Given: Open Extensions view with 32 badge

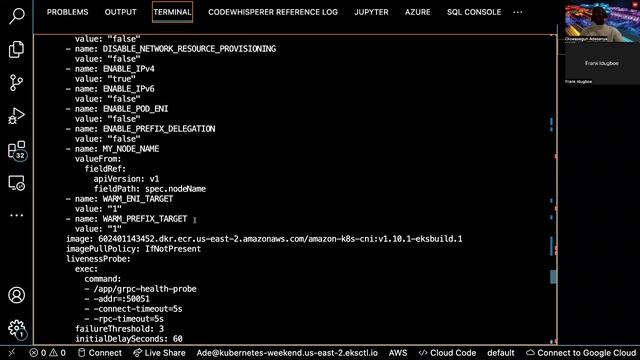Looking at the screenshot, I should point(17,150).
